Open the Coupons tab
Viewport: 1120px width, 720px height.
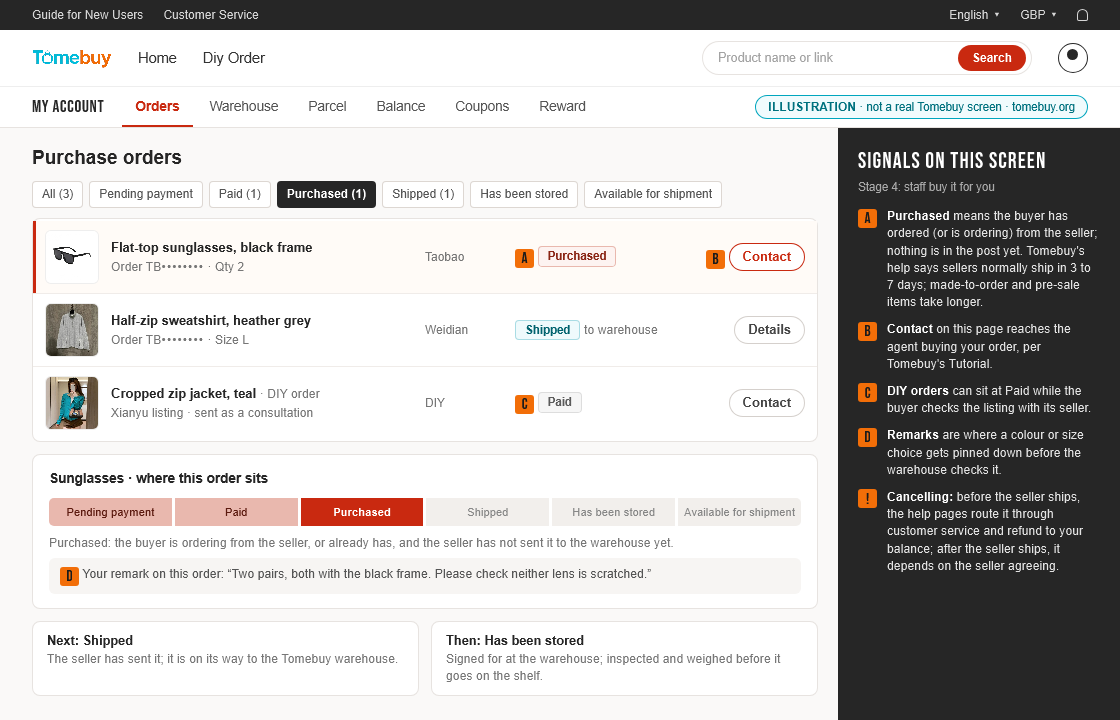tap(482, 106)
